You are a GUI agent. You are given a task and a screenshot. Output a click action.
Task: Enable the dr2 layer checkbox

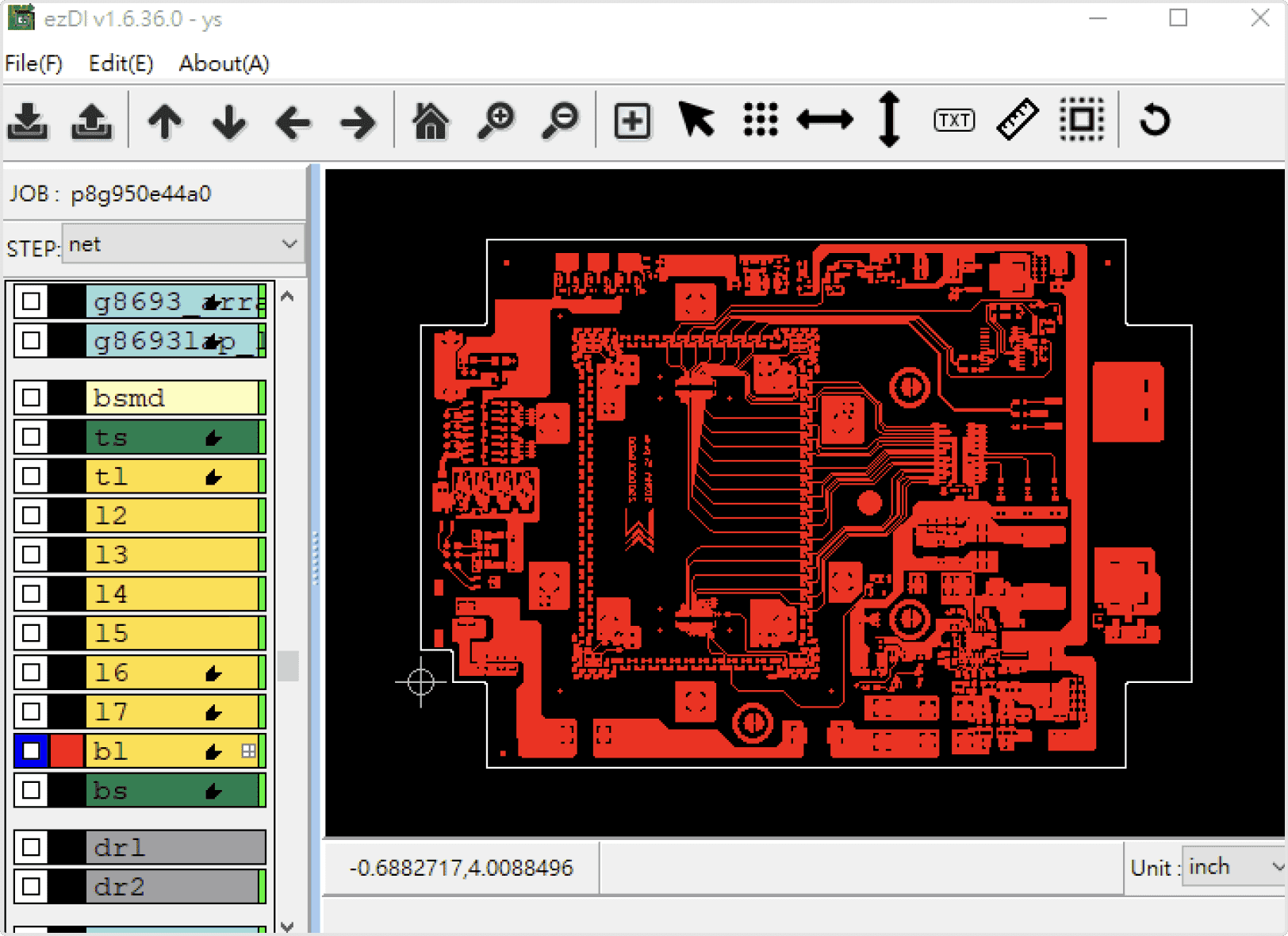(31, 886)
